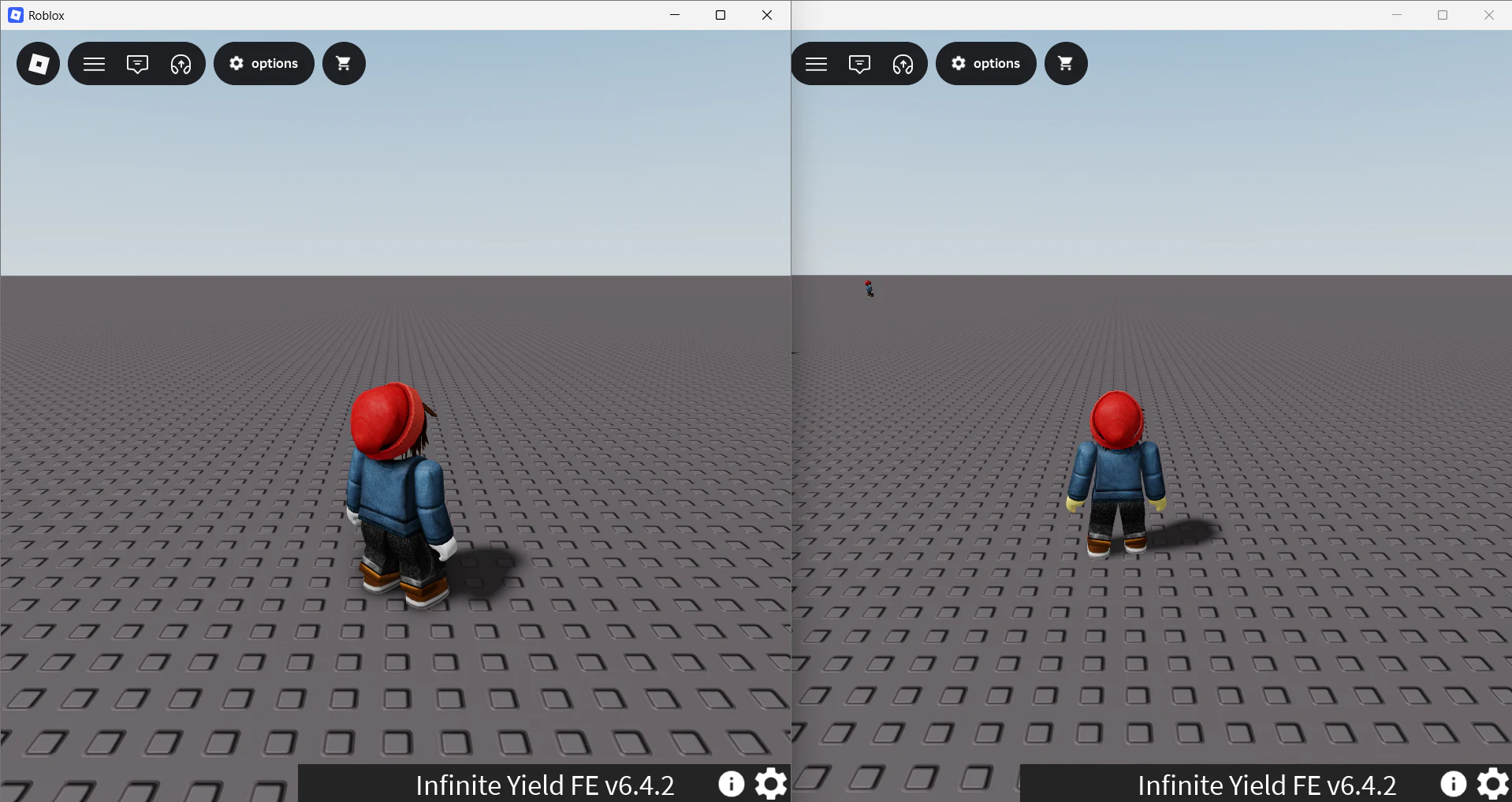The image size is (1512, 802).
Task: Close the right Roblox window
Action: pos(1489,15)
